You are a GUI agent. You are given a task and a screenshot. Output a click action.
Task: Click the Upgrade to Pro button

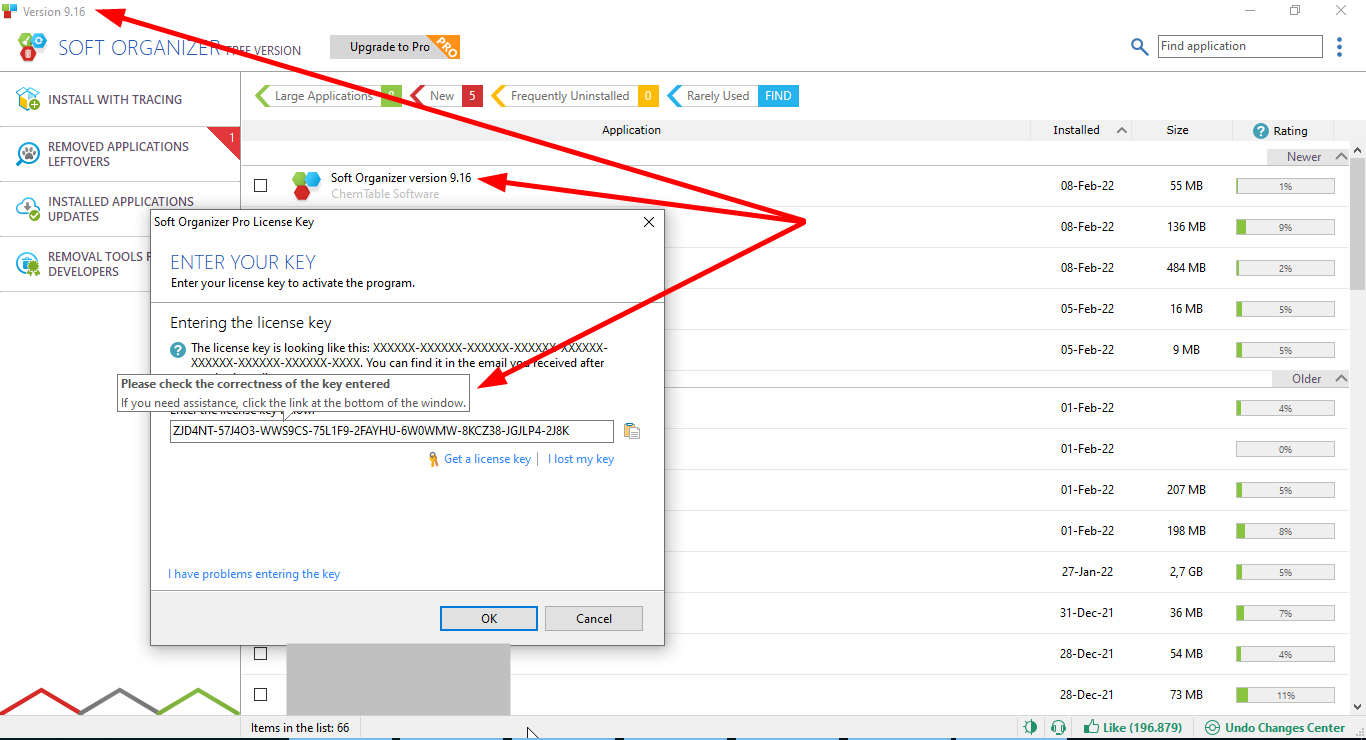pos(395,47)
